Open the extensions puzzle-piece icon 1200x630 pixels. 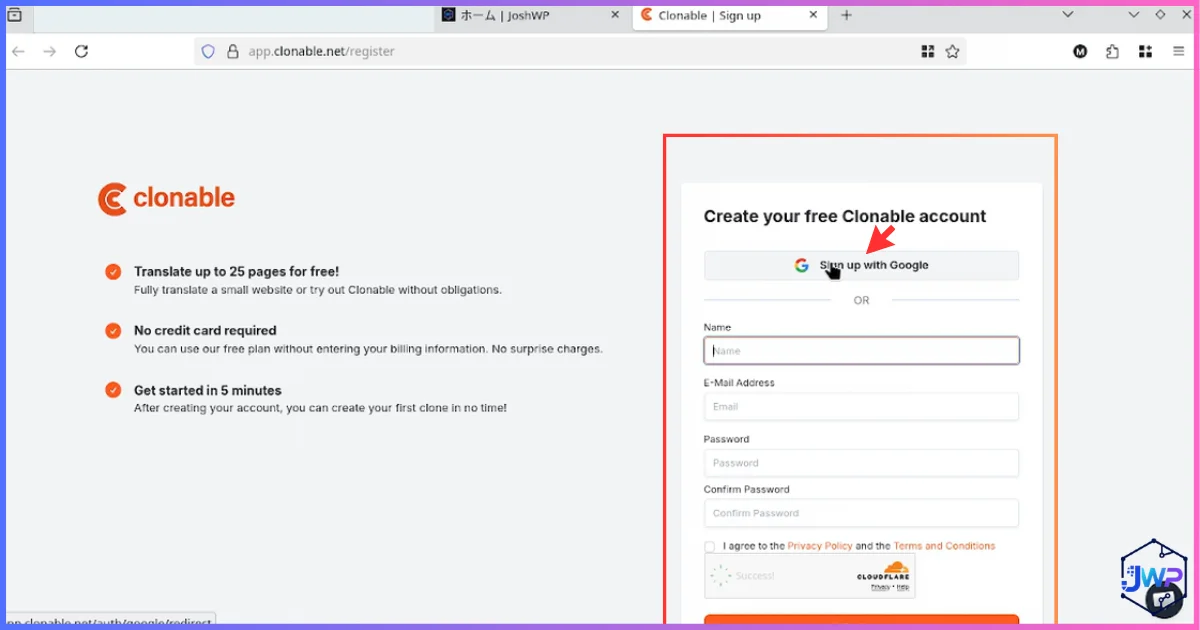point(1113,52)
